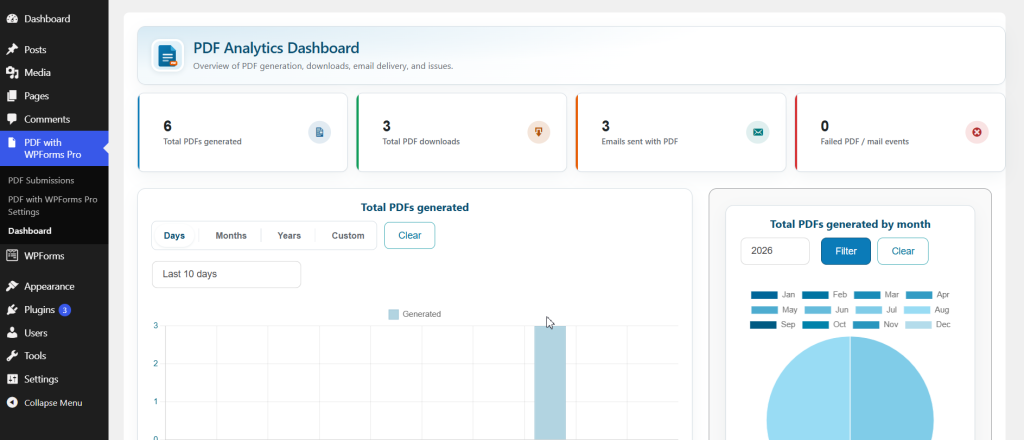Viewport: 1024px width, 440px height.
Task: Switch to the Years tab
Action: (289, 236)
